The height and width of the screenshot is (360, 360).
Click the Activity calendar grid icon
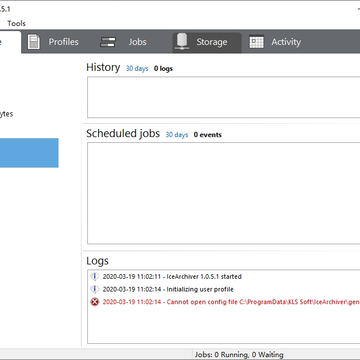[x=256, y=42]
